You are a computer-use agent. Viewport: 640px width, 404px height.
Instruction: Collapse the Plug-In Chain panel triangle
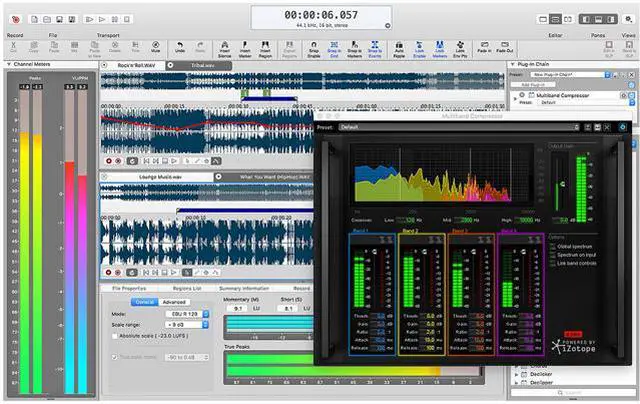pyautogui.click(x=512, y=64)
